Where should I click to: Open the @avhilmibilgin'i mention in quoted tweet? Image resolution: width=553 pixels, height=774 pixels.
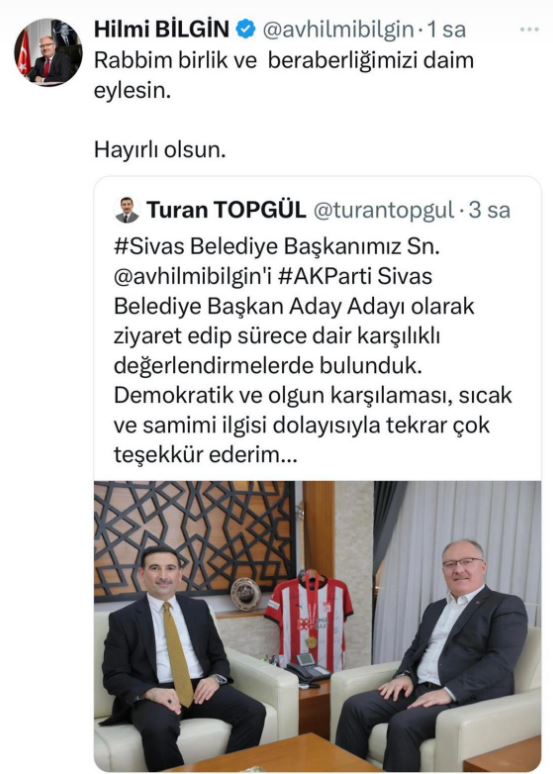[x=193, y=276]
